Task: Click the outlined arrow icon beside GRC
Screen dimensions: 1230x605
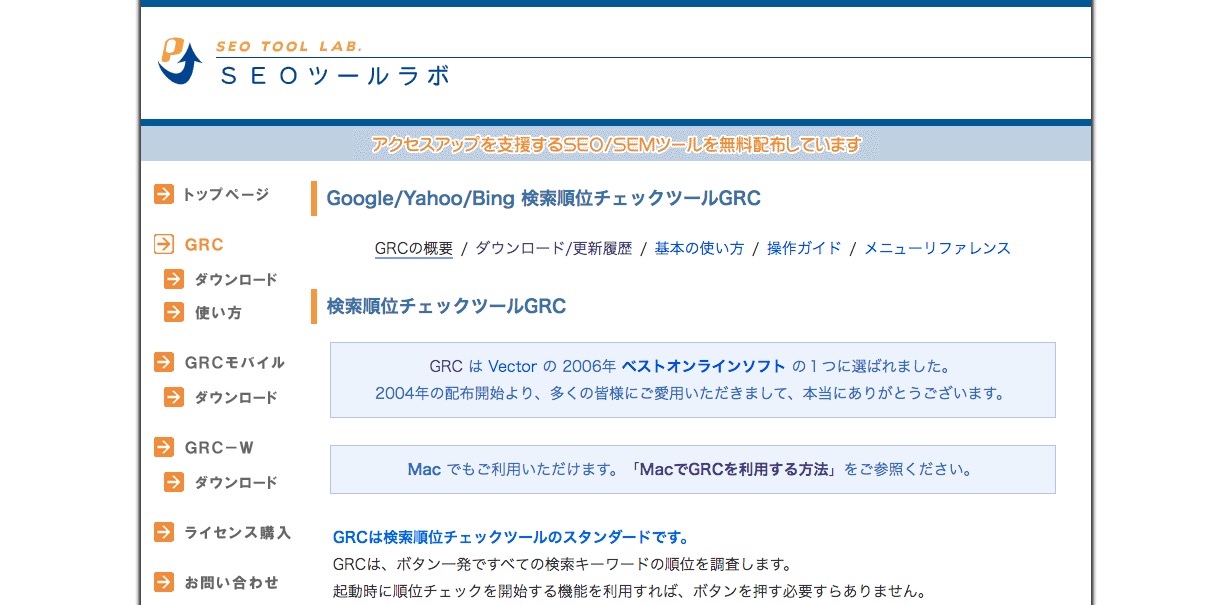Action: (164, 244)
